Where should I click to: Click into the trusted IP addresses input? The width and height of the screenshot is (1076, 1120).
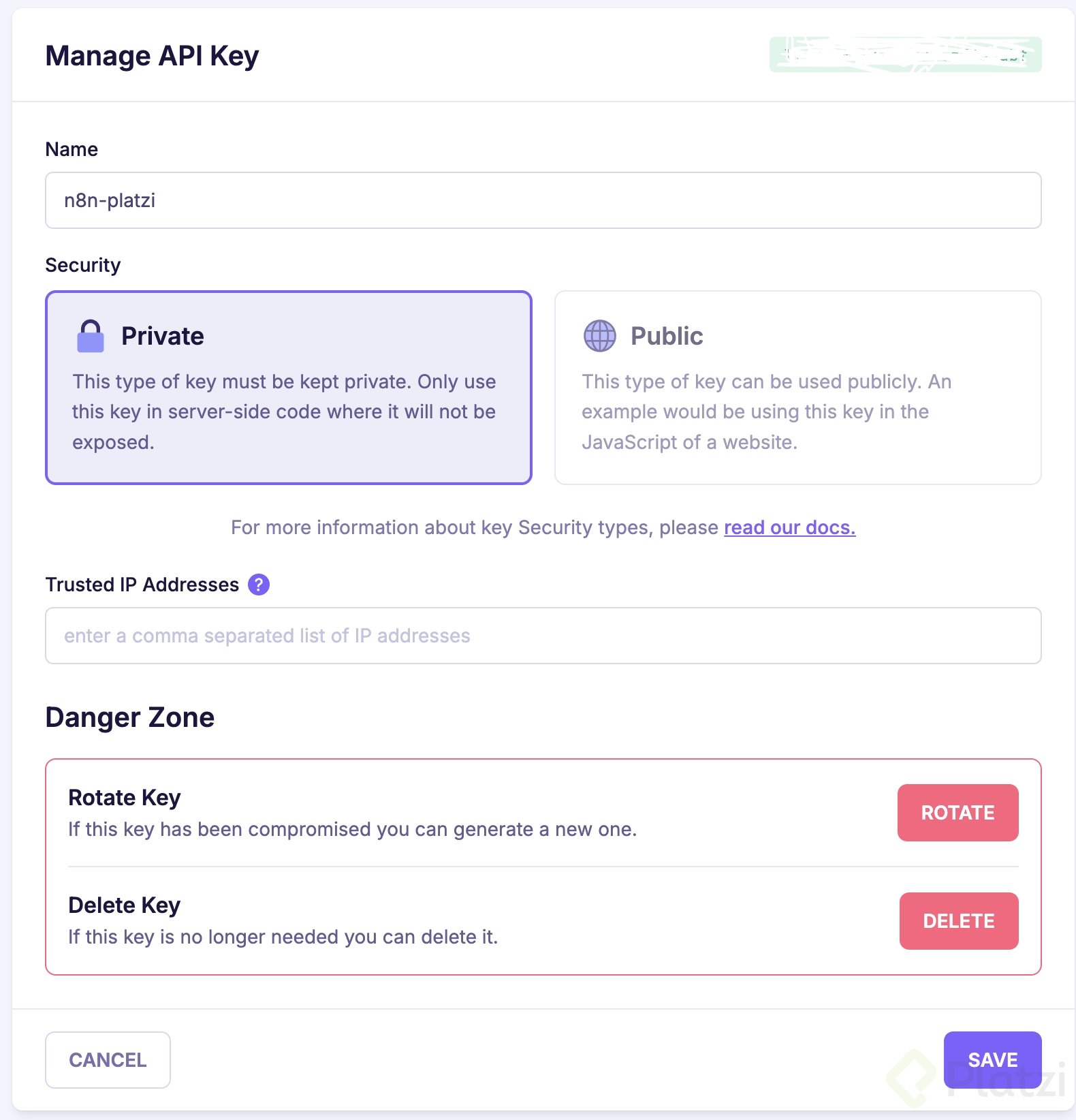pyautogui.click(x=543, y=636)
